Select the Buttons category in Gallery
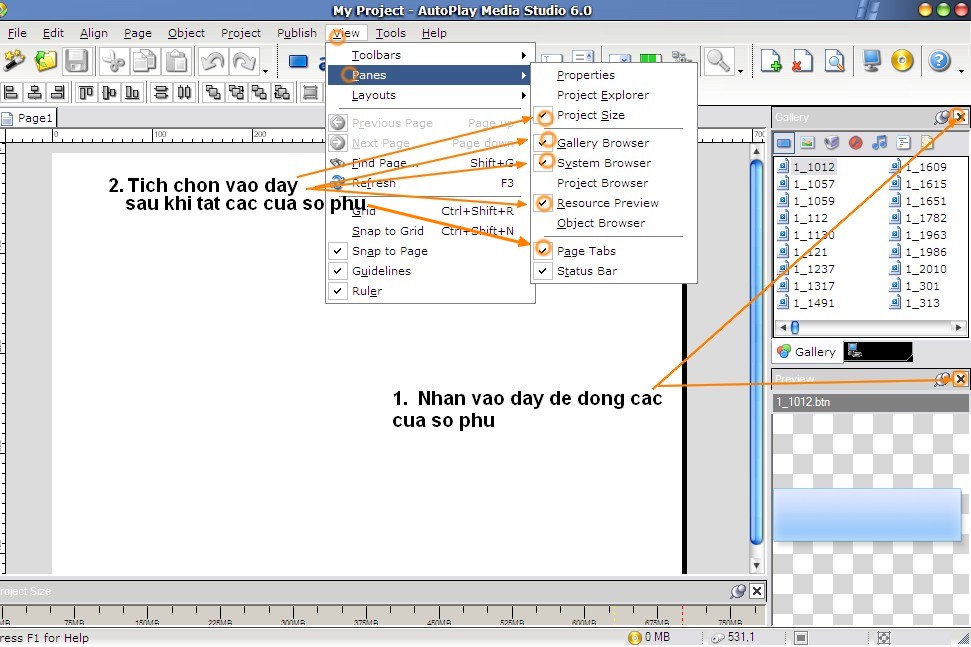This screenshot has width=971, height=647. click(x=784, y=143)
